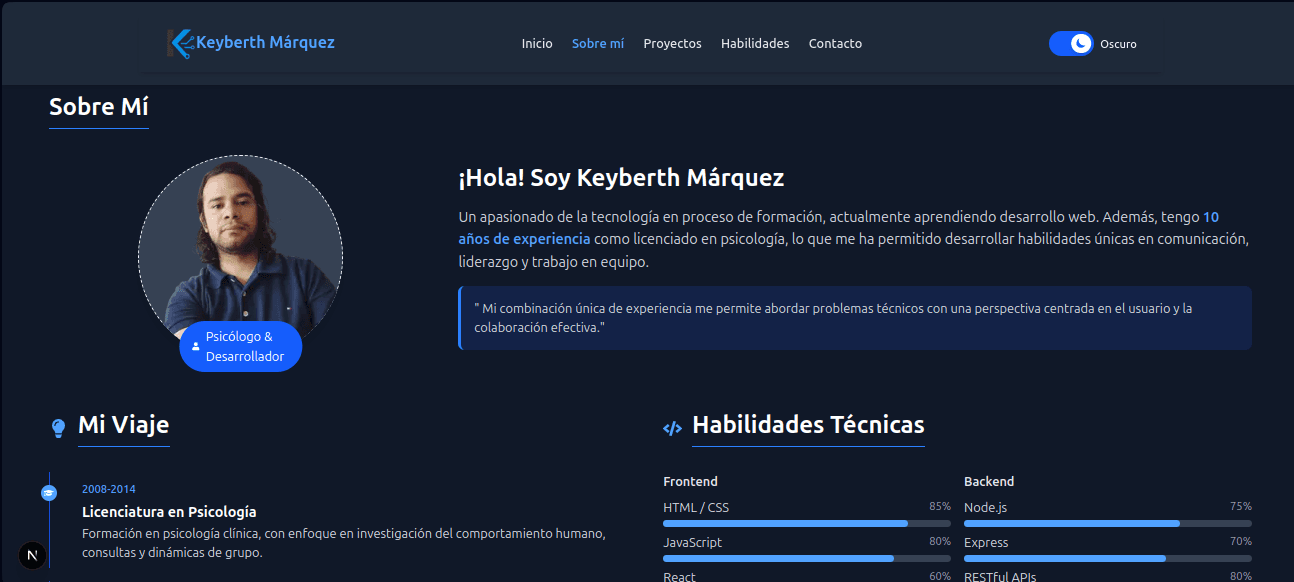Select the Sobre mí navigation item

[598, 44]
